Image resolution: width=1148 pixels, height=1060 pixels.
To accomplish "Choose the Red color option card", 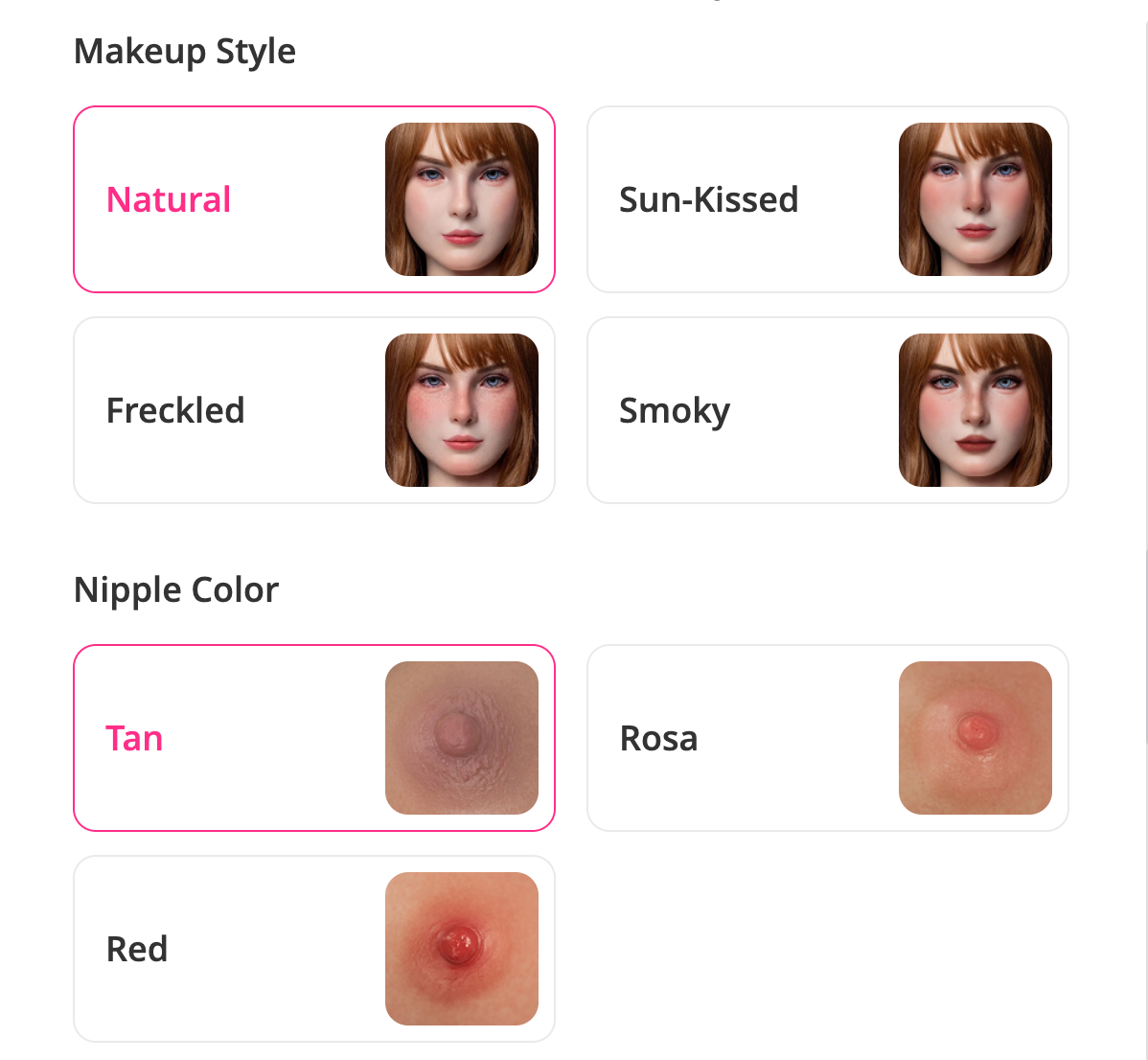I will click(314, 949).
